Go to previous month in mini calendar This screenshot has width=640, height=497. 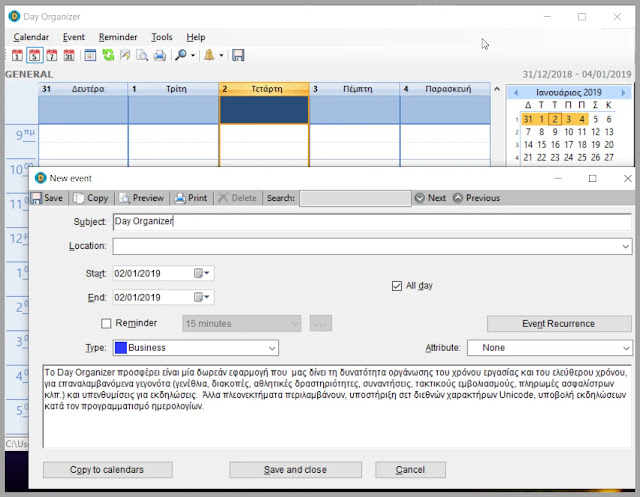point(516,93)
